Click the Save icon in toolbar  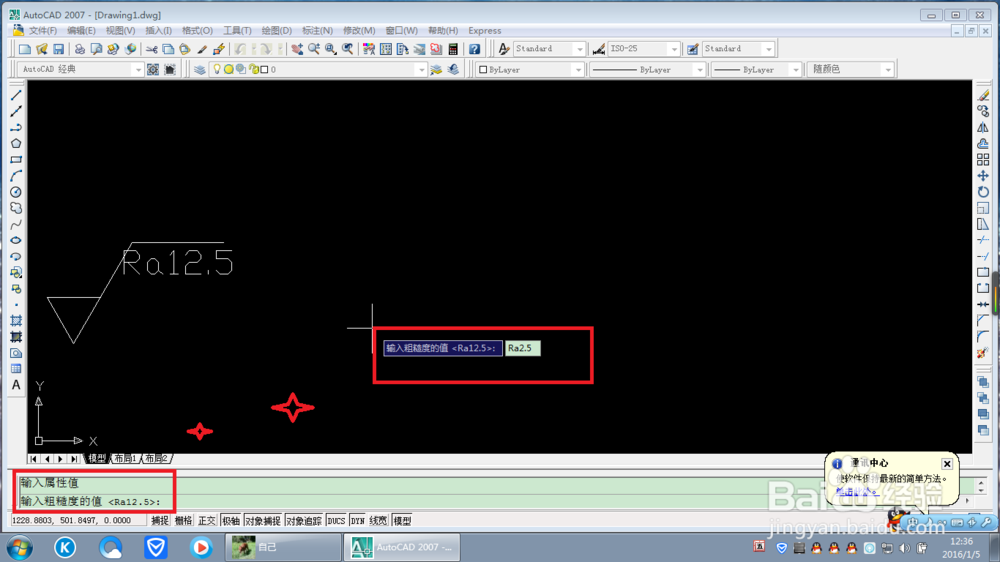pyautogui.click(x=58, y=49)
